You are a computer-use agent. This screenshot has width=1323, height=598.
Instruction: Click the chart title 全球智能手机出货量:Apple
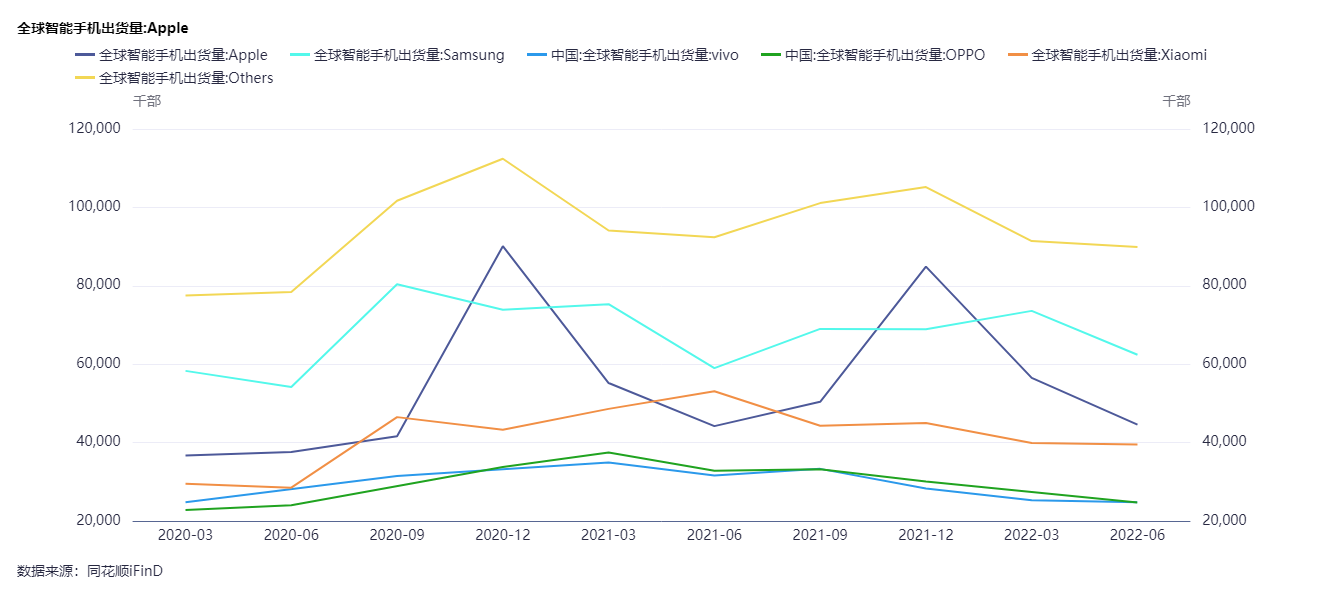click(103, 28)
